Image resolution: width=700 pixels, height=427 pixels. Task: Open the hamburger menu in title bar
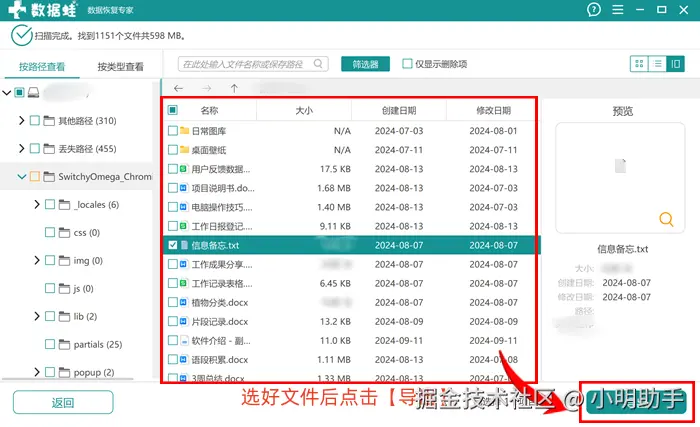click(618, 9)
